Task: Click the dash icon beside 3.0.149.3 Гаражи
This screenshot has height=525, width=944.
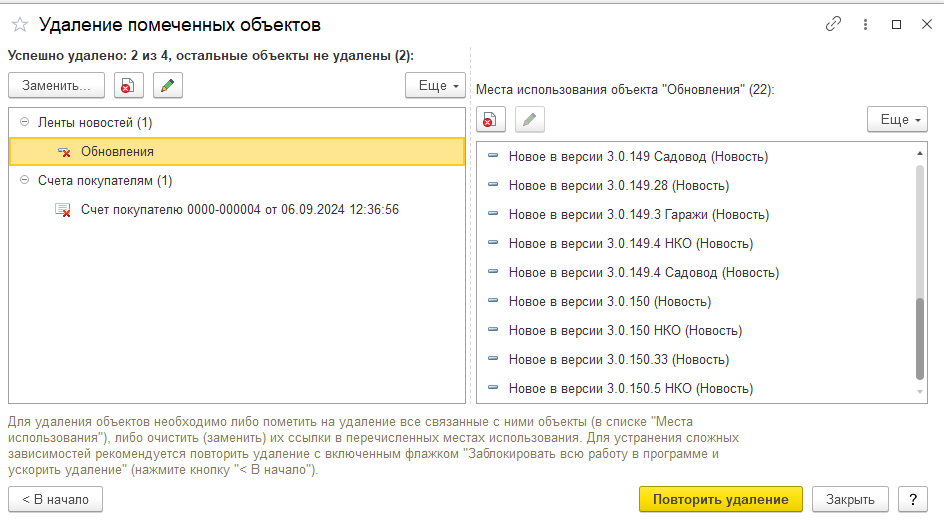Action: coord(492,214)
